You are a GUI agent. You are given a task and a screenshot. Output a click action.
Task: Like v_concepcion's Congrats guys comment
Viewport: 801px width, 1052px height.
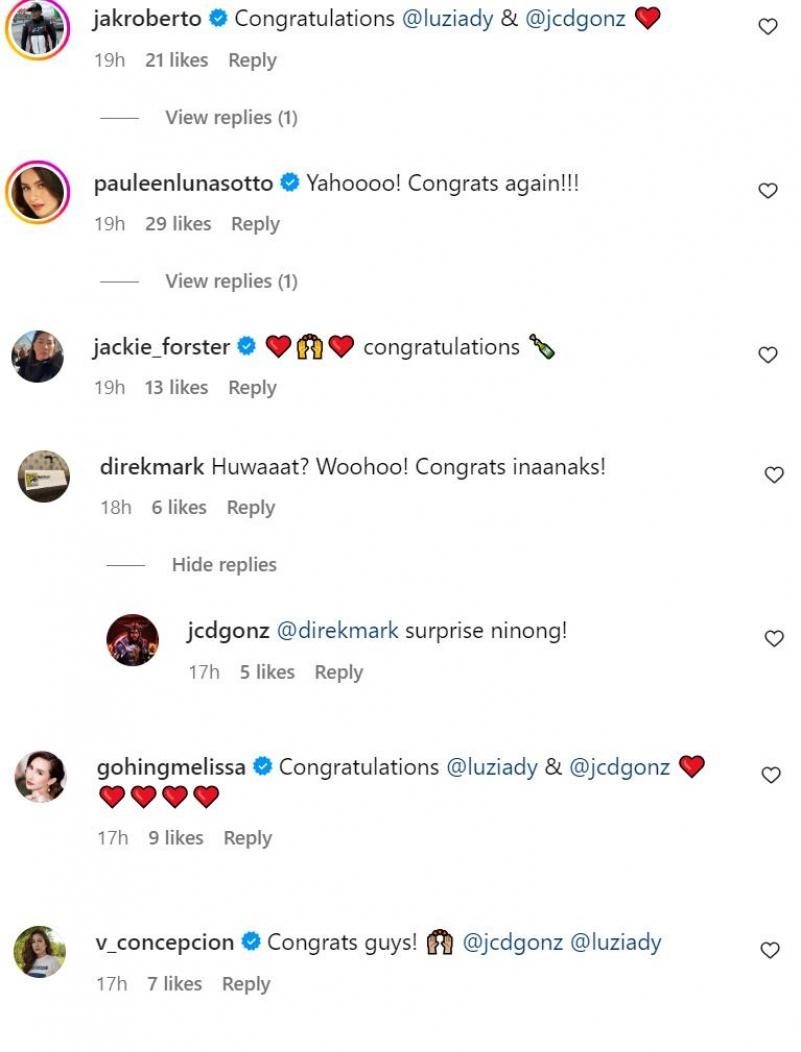click(768, 950)
